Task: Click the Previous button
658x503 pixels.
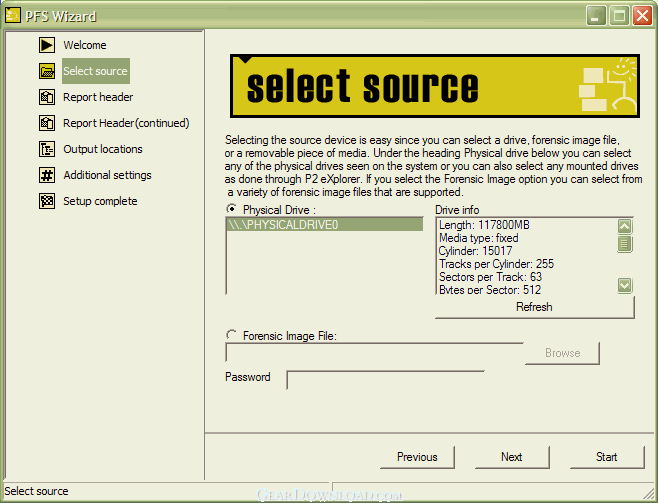Action: 417,457
